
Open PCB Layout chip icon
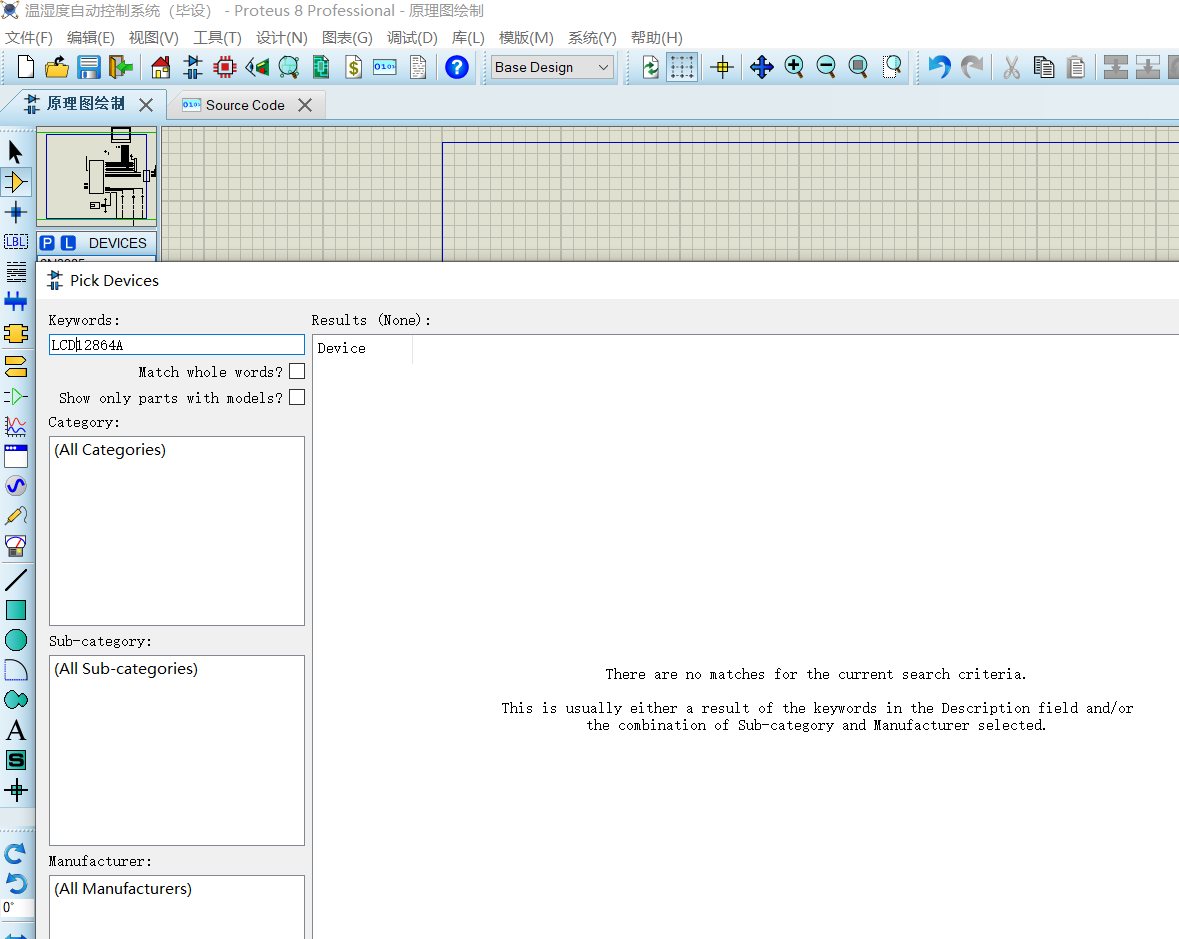(x=224, y=68)
